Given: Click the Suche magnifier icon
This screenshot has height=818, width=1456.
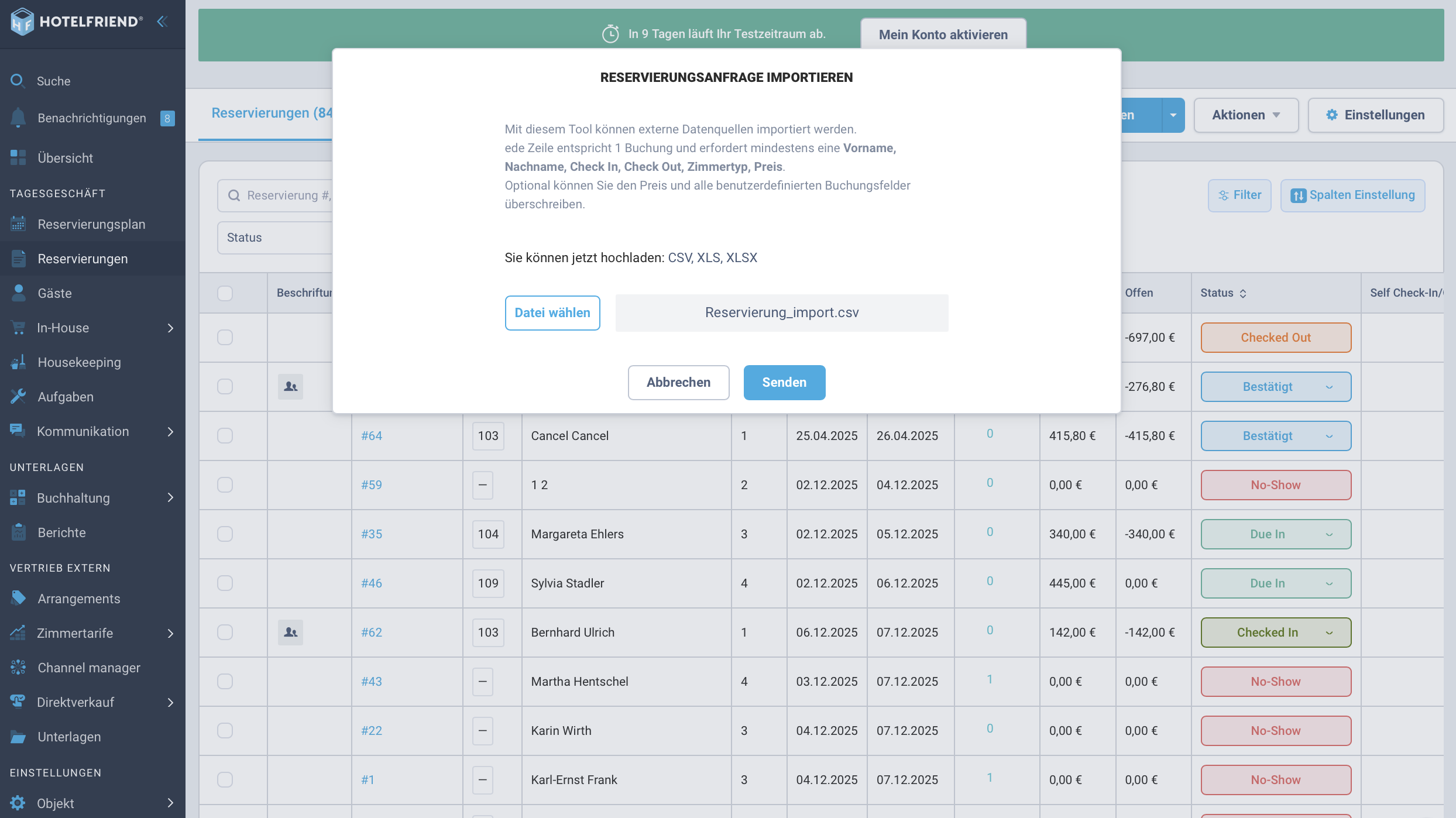Looking at the screenshot, I should pos(18,81).
